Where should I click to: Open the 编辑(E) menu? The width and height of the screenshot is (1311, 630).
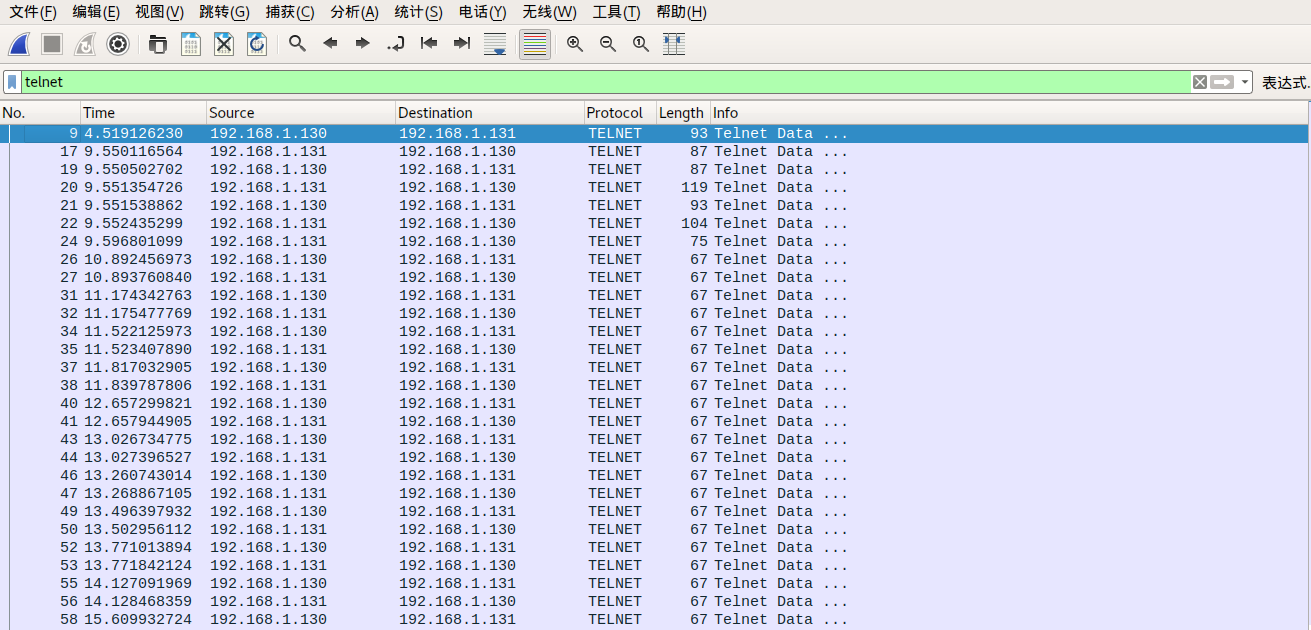[96, 12]
